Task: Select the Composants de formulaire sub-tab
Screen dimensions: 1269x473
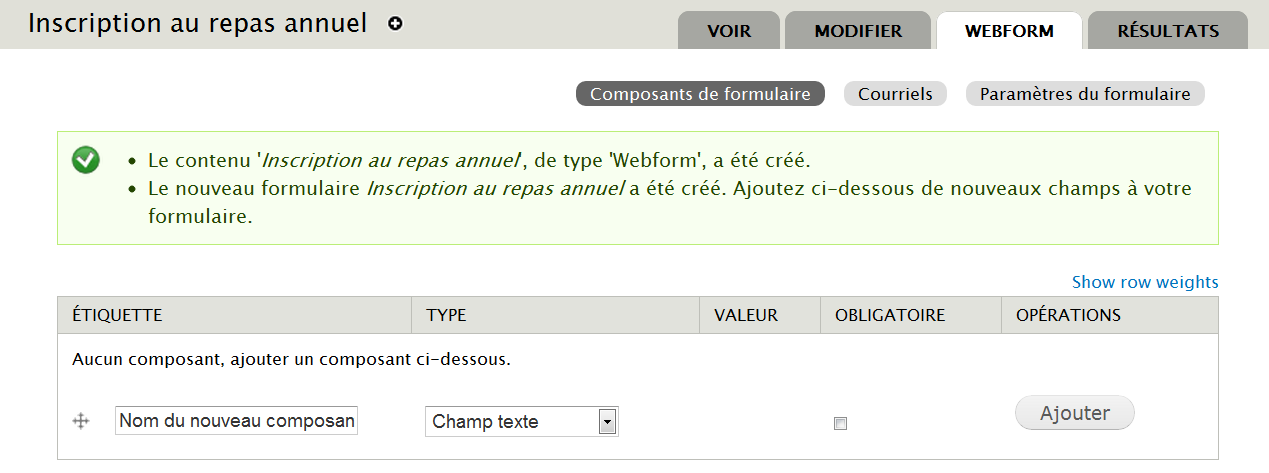Action: pos(700,94)
